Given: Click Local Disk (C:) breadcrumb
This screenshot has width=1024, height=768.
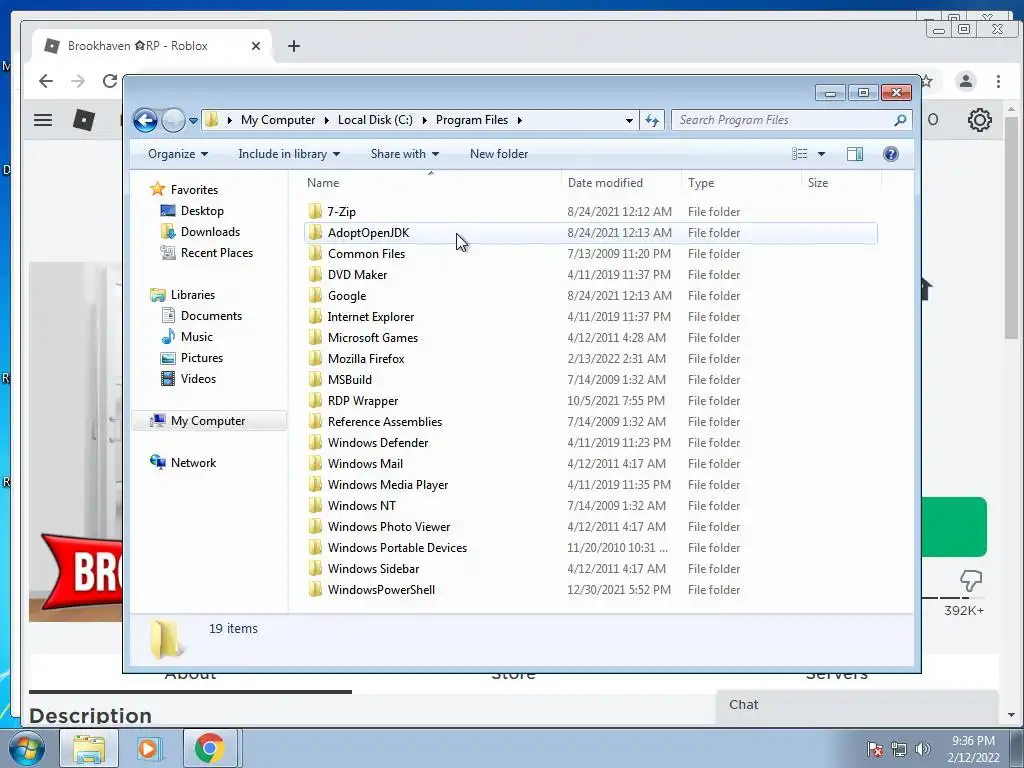Looking at the screenshot, I should click(x=375, y=120).
